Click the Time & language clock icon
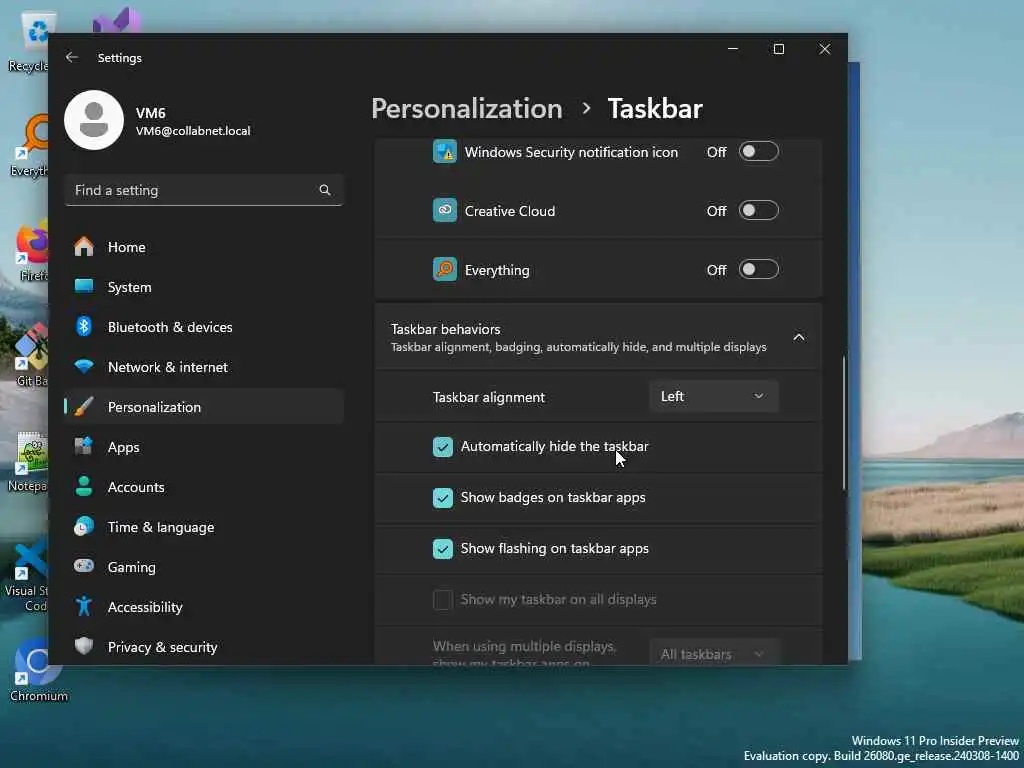Screen dimensions: 1024x768 pos(84,526)
